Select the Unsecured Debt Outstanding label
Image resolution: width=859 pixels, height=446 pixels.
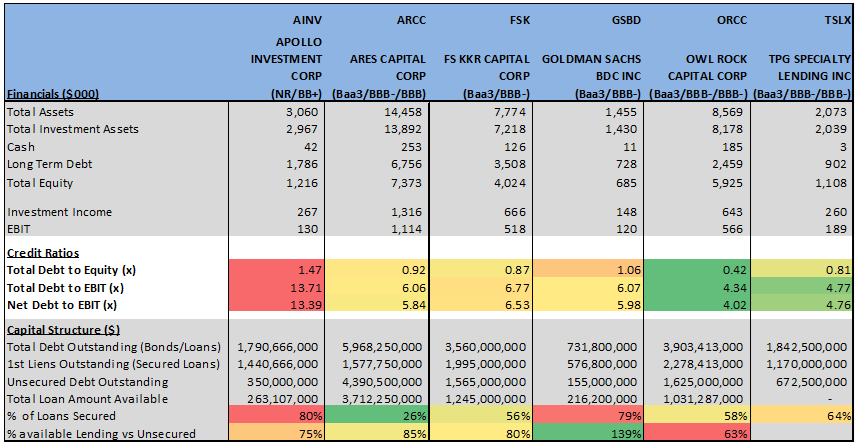pos(88,382)
